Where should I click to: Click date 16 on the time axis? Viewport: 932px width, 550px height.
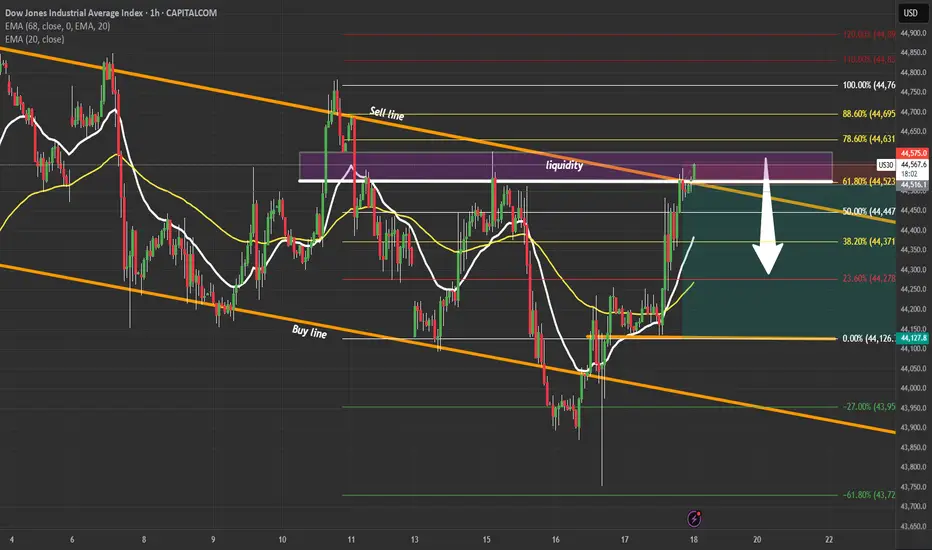pos(555,540)
